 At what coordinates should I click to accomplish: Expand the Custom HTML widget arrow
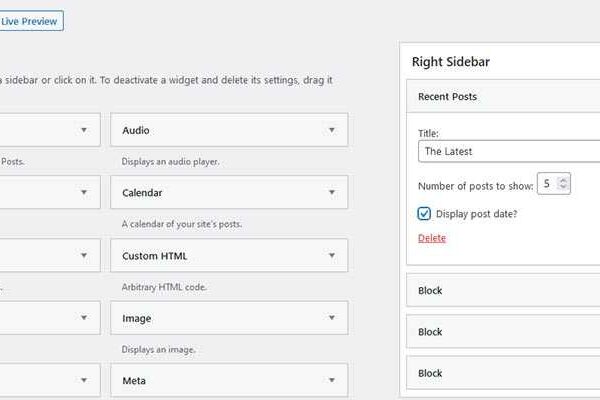point(331,256)
